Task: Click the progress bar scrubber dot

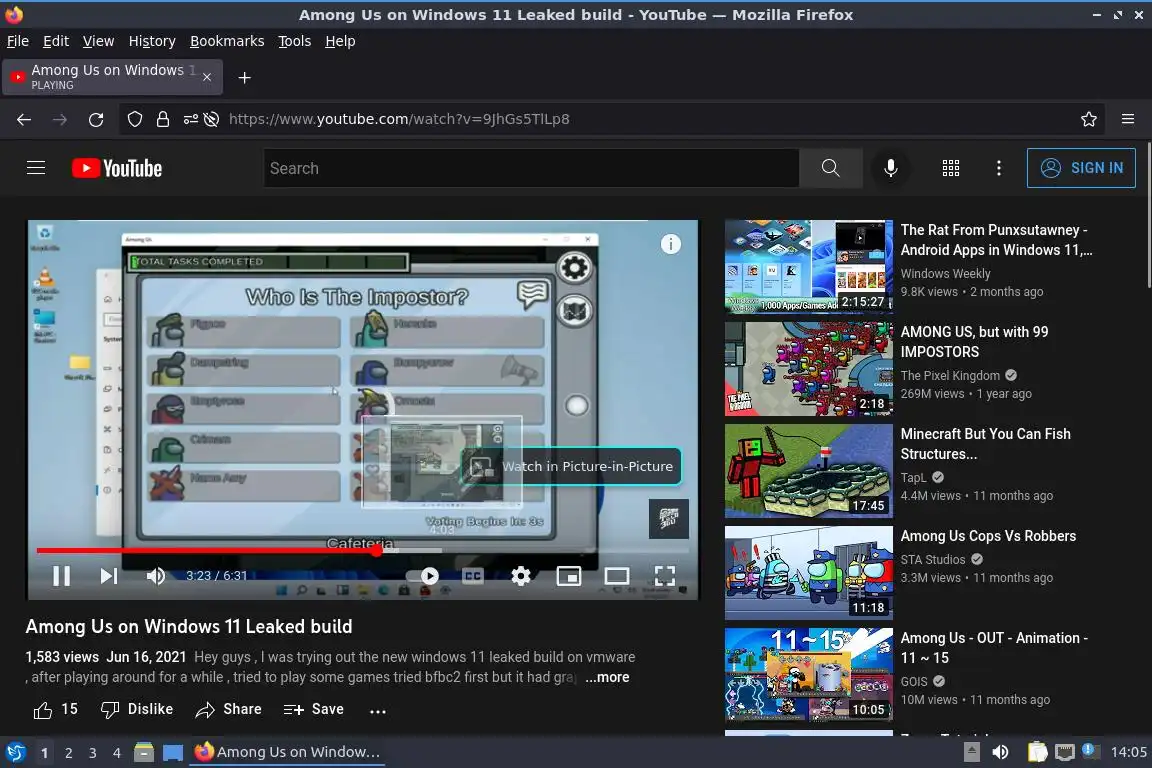Action: 376,550
